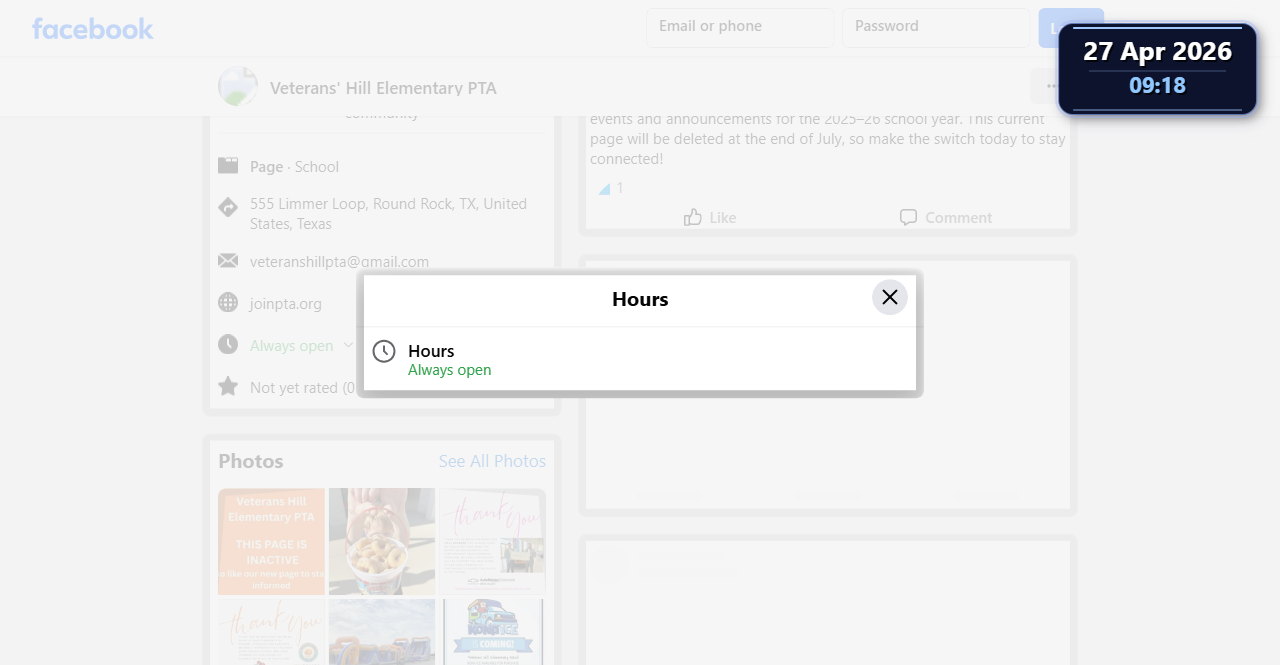Open the 'This page is inactive' photo

[x=271, y=541]
